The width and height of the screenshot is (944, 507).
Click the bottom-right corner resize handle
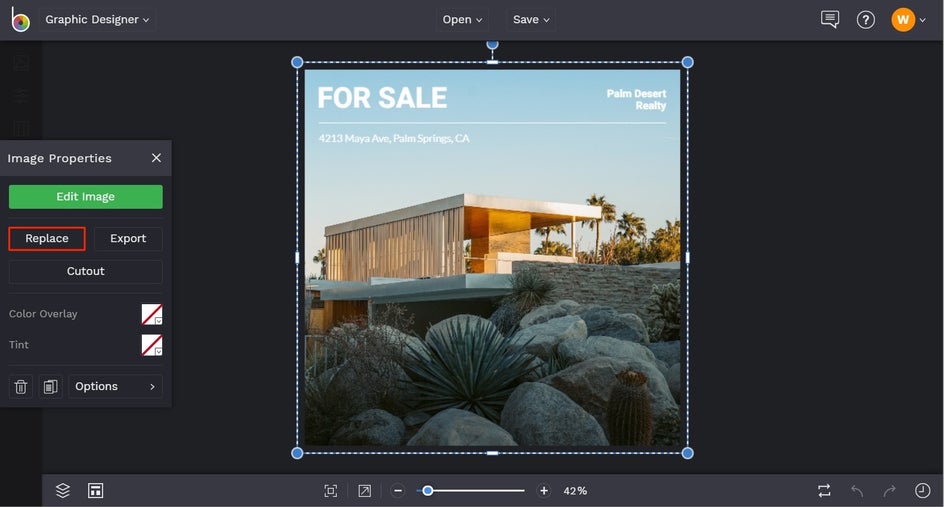(x=688, y=453)
